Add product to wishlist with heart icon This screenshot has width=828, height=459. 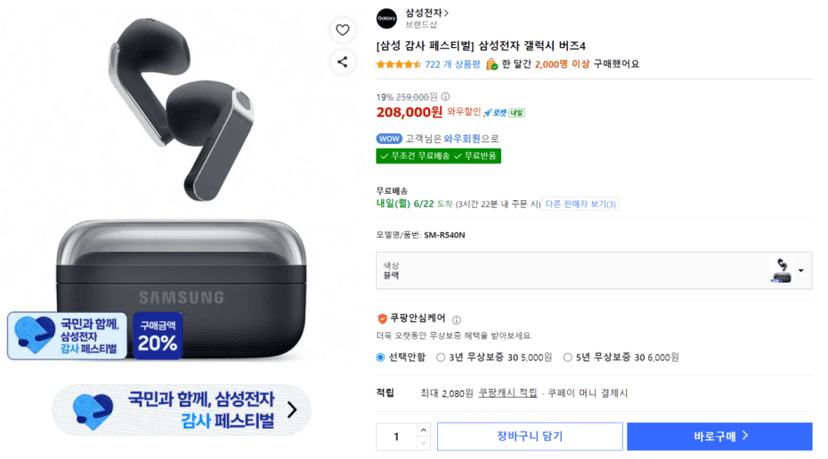342,30
